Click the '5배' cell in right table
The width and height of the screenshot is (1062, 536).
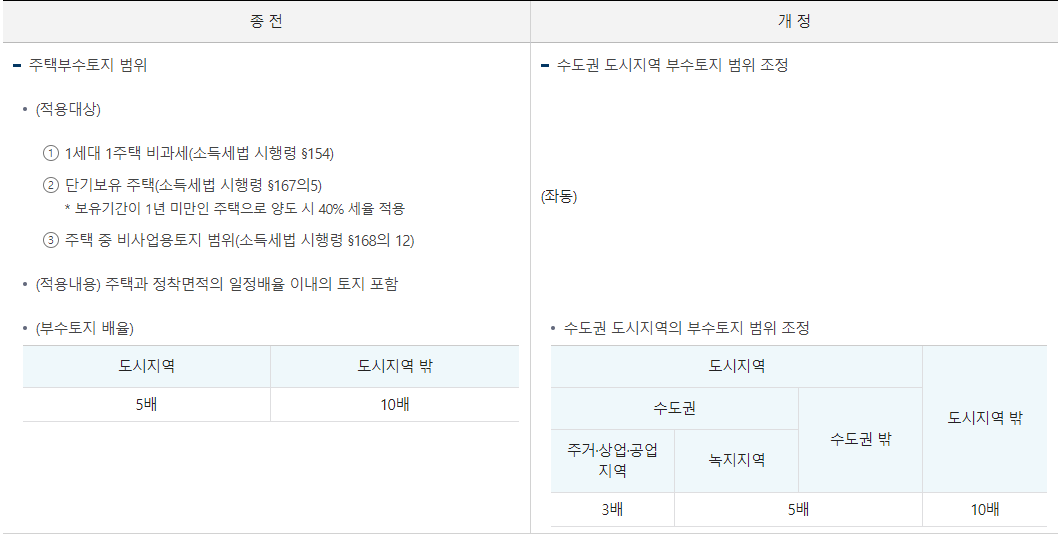[799, 510]
